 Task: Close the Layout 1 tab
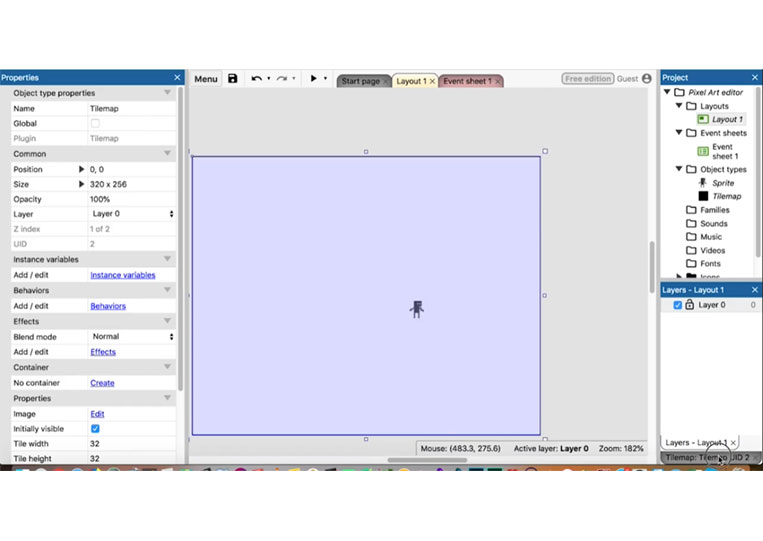coord(432,81)
